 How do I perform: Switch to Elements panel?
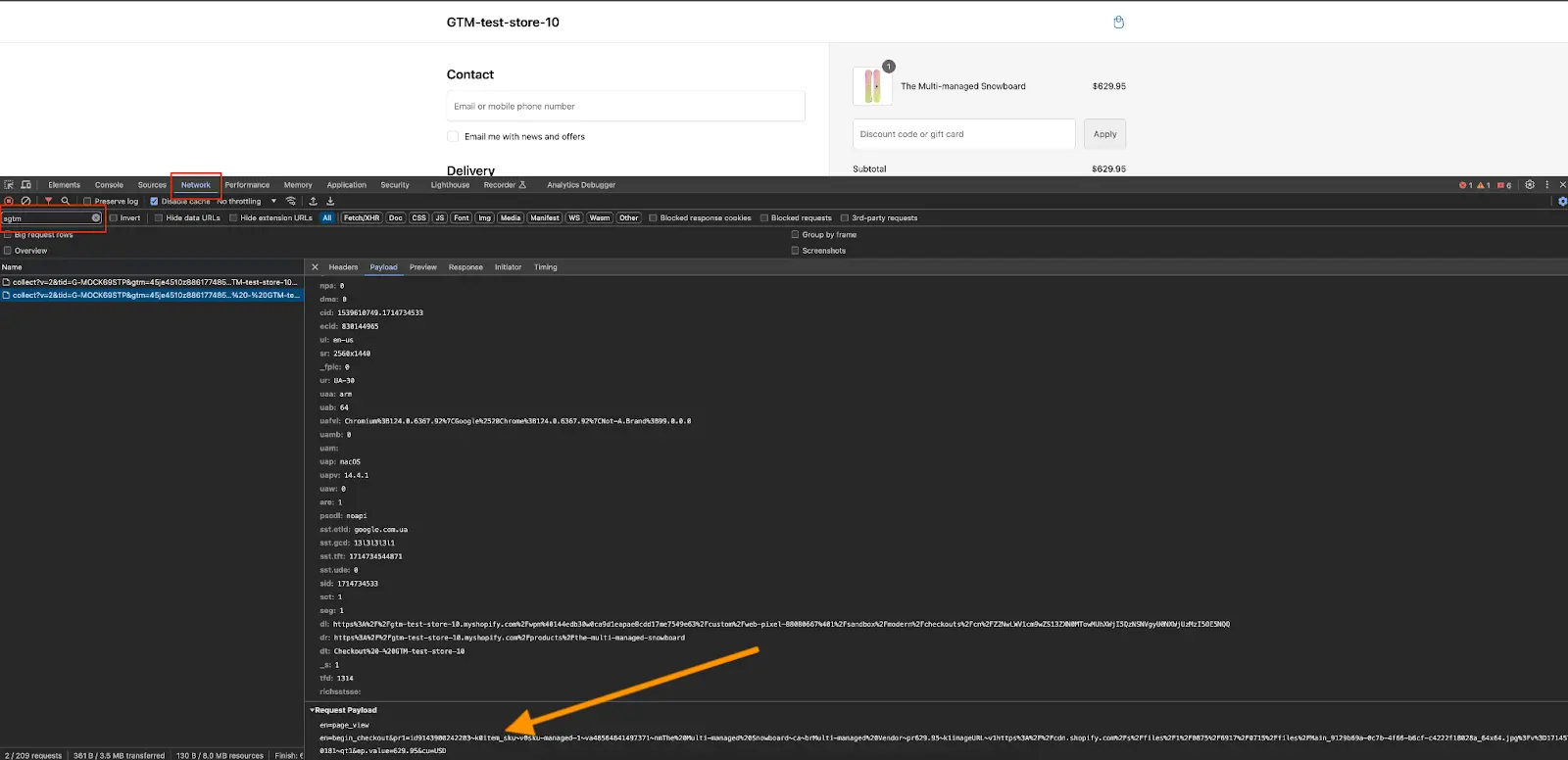(65, 185)
